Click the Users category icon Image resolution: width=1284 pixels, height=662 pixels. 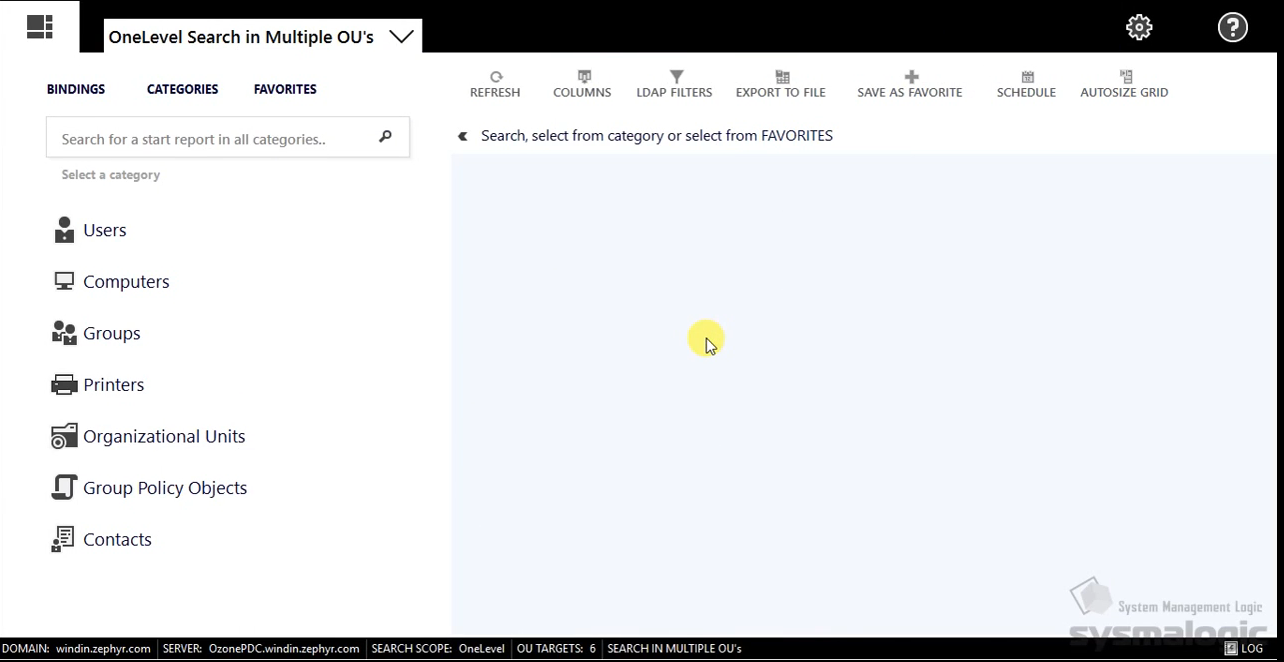[64, 230]
